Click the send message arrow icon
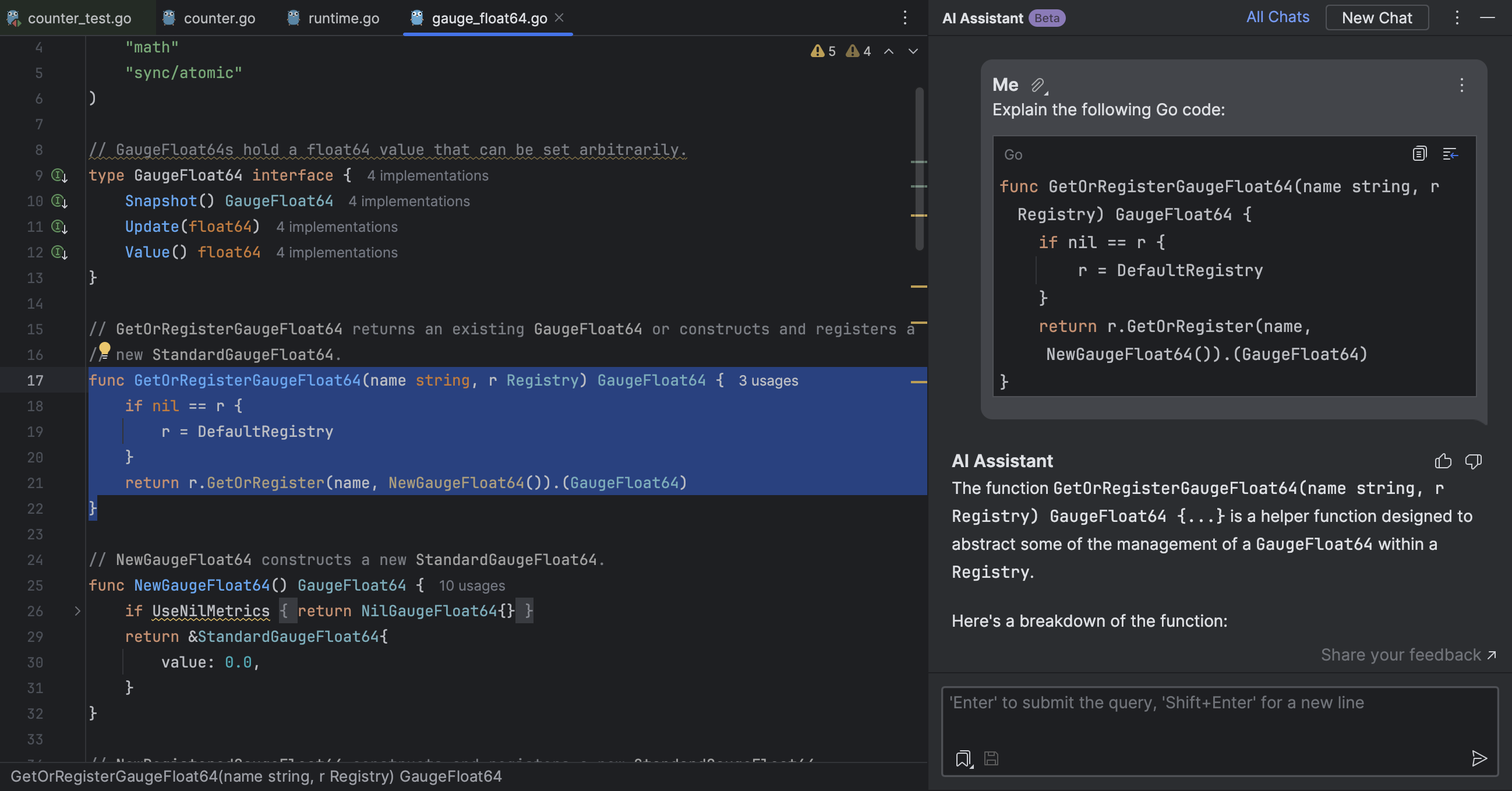 1479,758
